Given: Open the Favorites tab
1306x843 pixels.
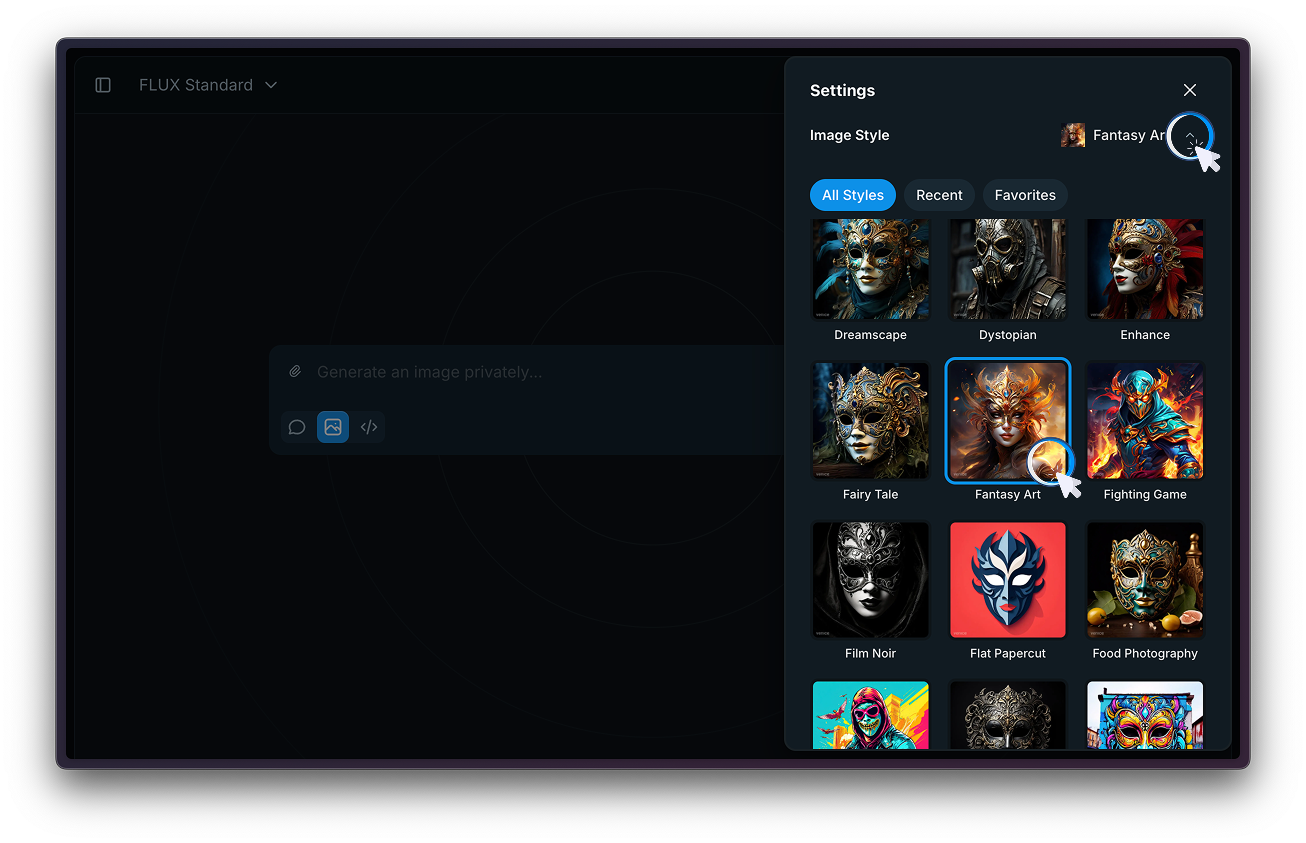Looking at the screenshot, I should [1025, 195].
